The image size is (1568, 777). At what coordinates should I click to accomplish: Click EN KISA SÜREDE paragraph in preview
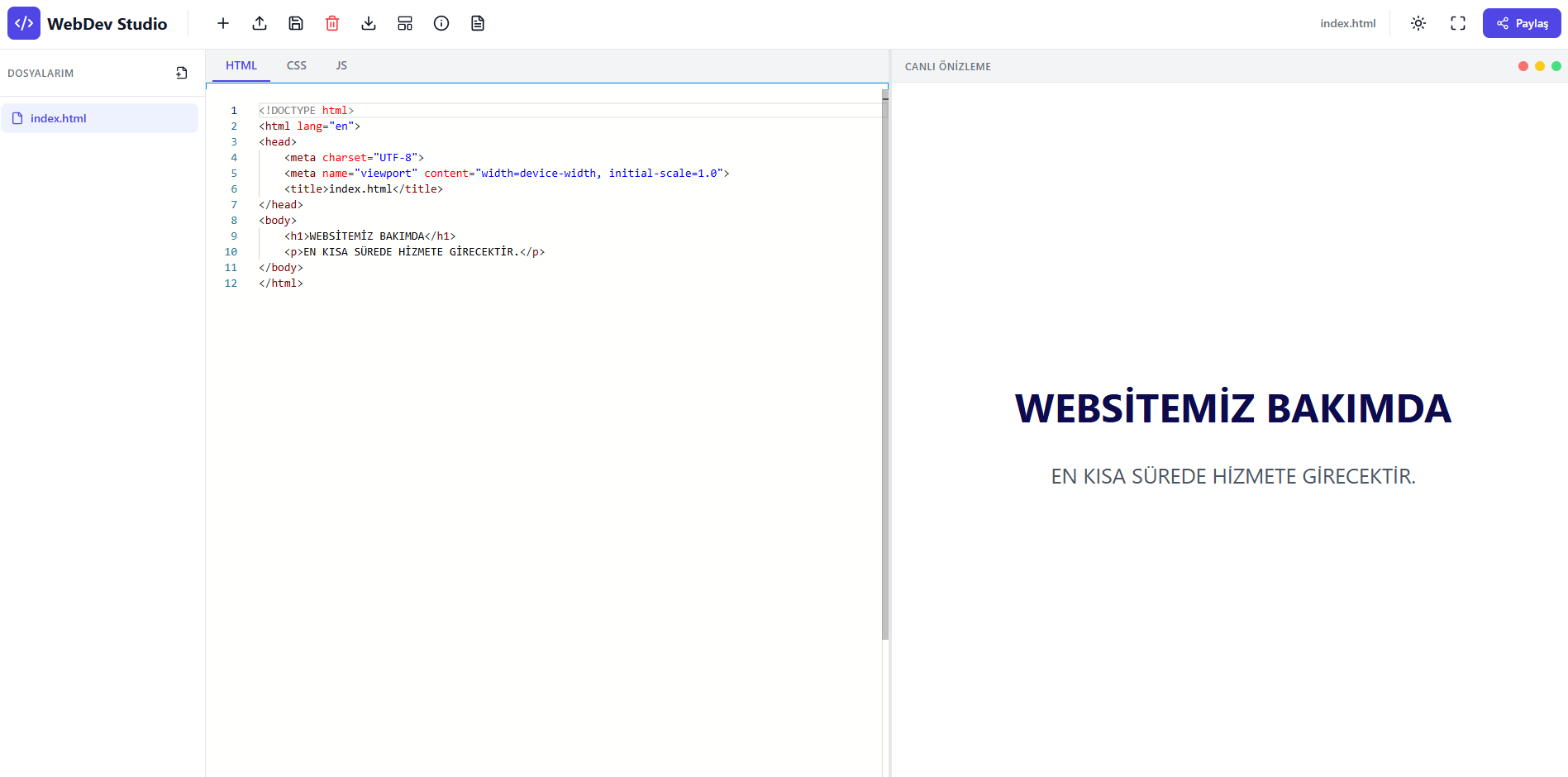tap(1233, 476)
